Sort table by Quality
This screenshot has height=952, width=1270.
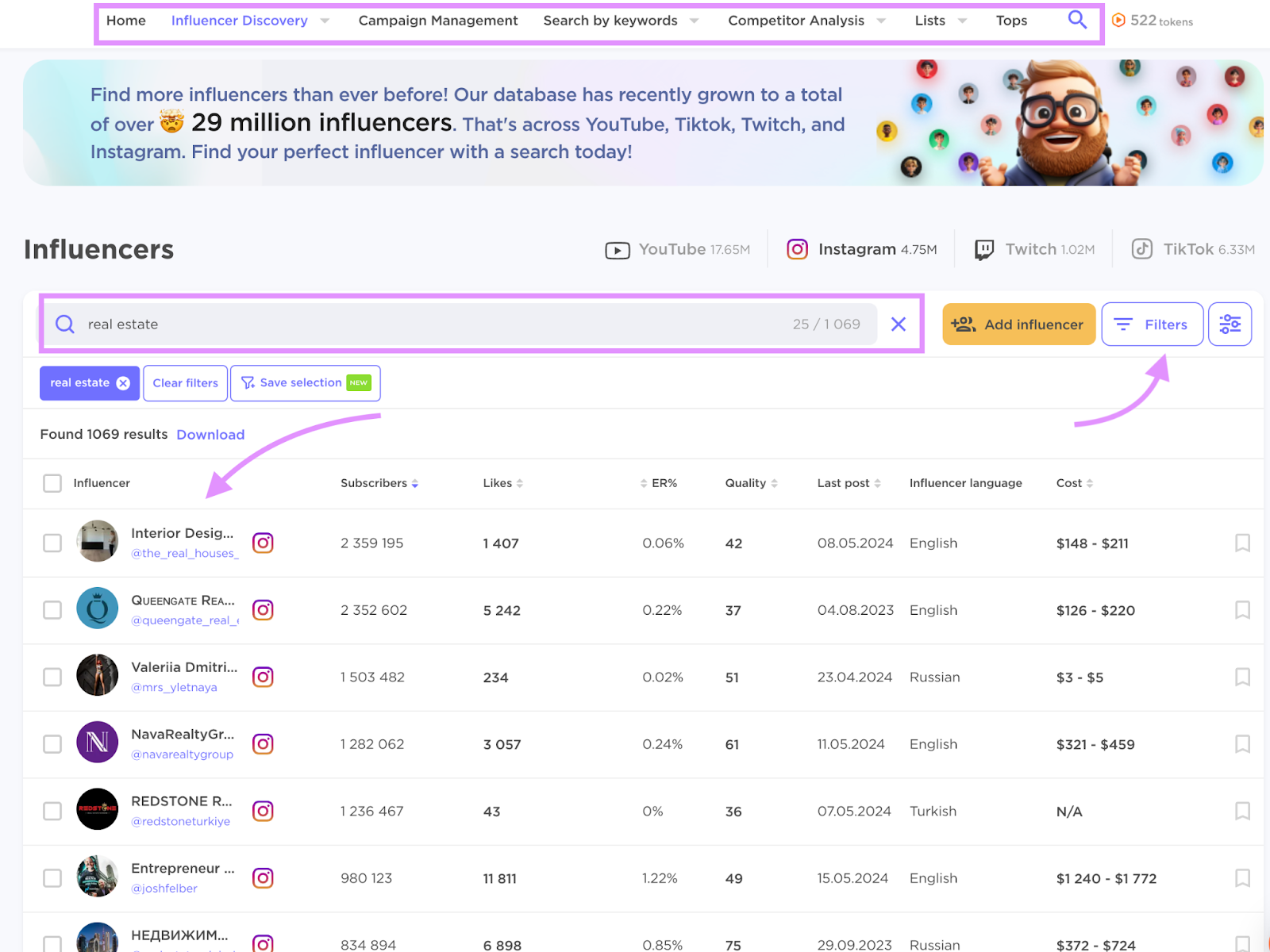point(751,483)
